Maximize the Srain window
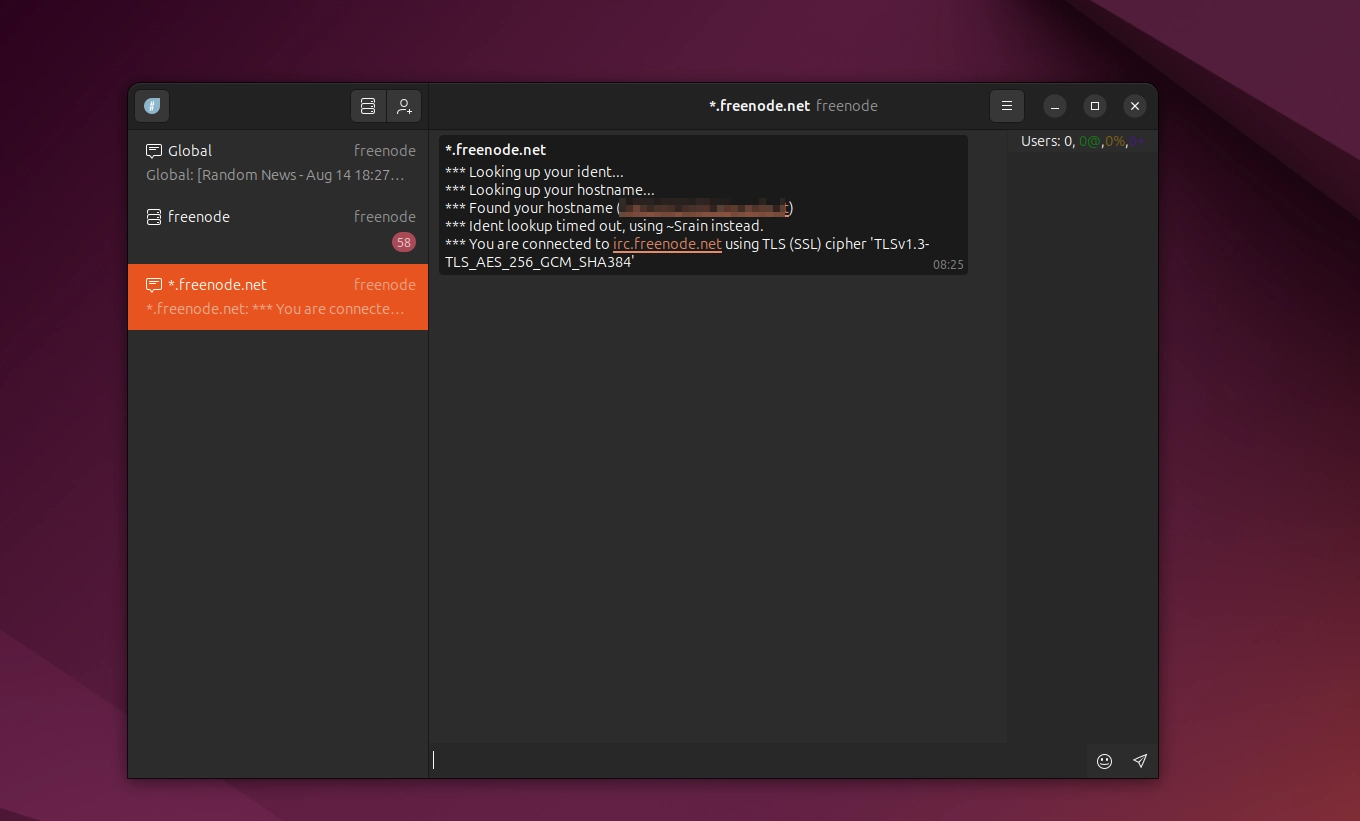The height and width of the screenshot is (821, 1360). pos(1095,106)
